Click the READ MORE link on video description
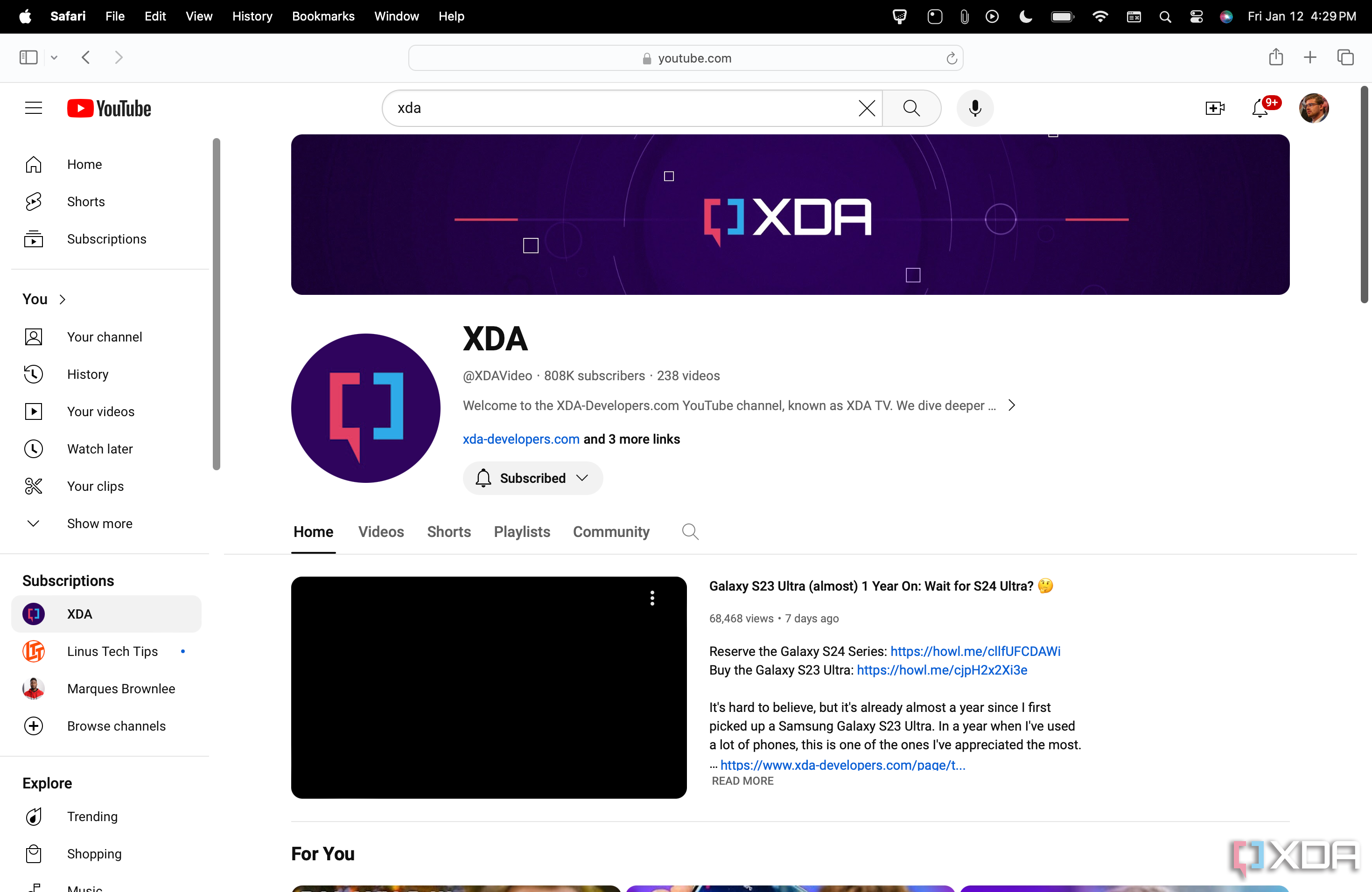Screen dimensions: 1372x892 (x=742, y=781)
